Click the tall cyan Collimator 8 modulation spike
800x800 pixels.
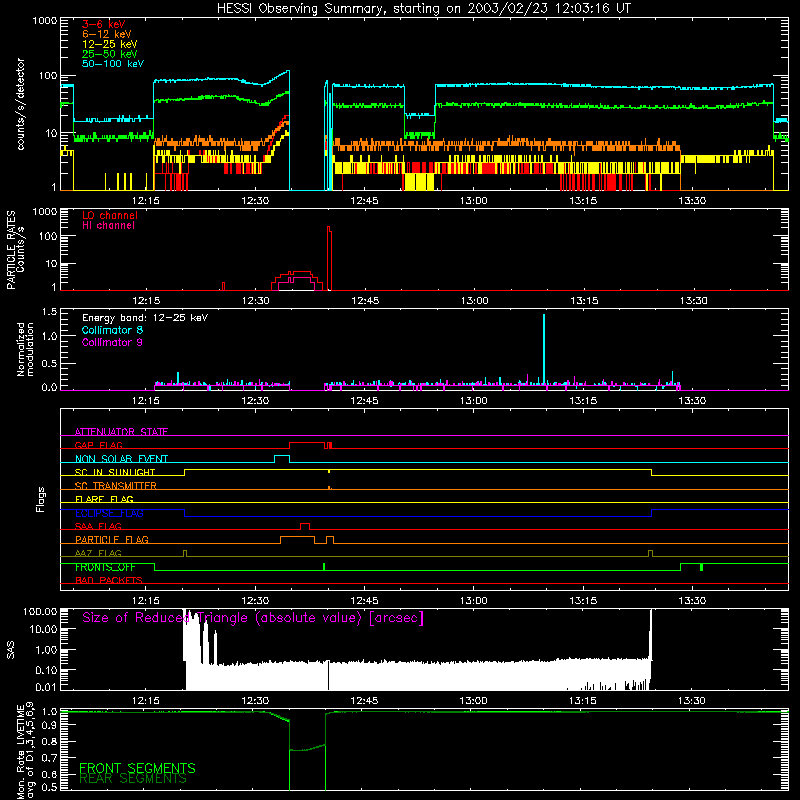point(544,349)
